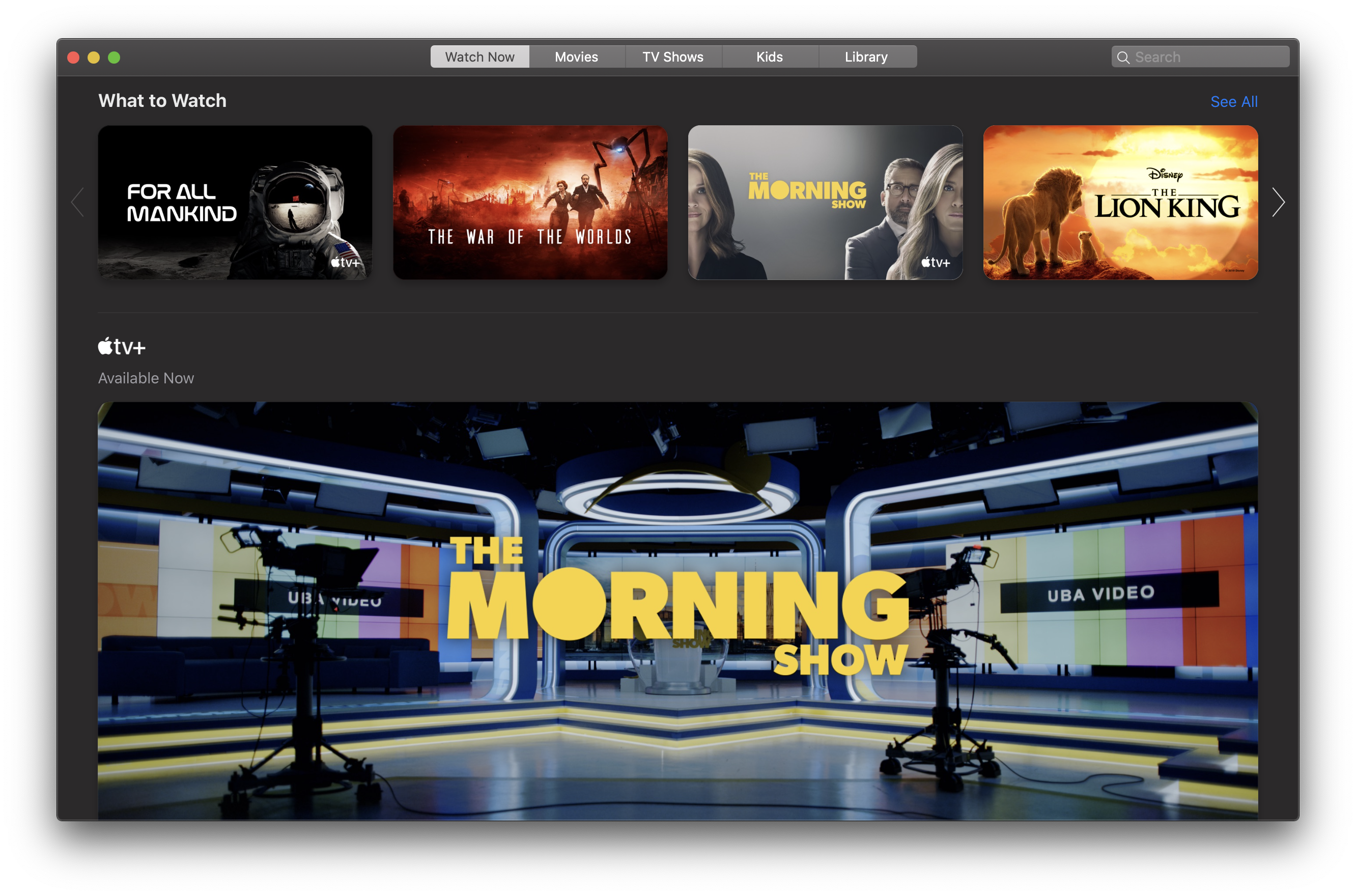Click Apple TV+ badge on Morning Show thumbnail
The width and height of the screenshot is (1356, 896).
point(936,262)
